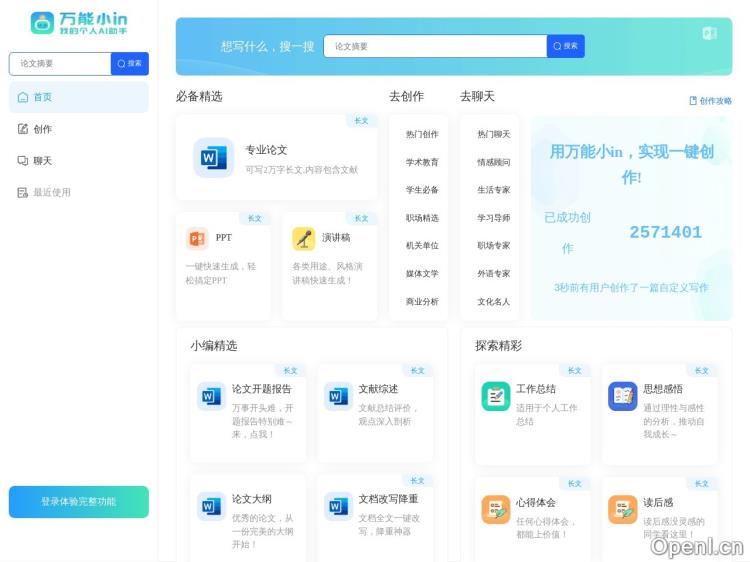
Task: Click the 登录体验完整功能 login button
Action: (79, 502)
